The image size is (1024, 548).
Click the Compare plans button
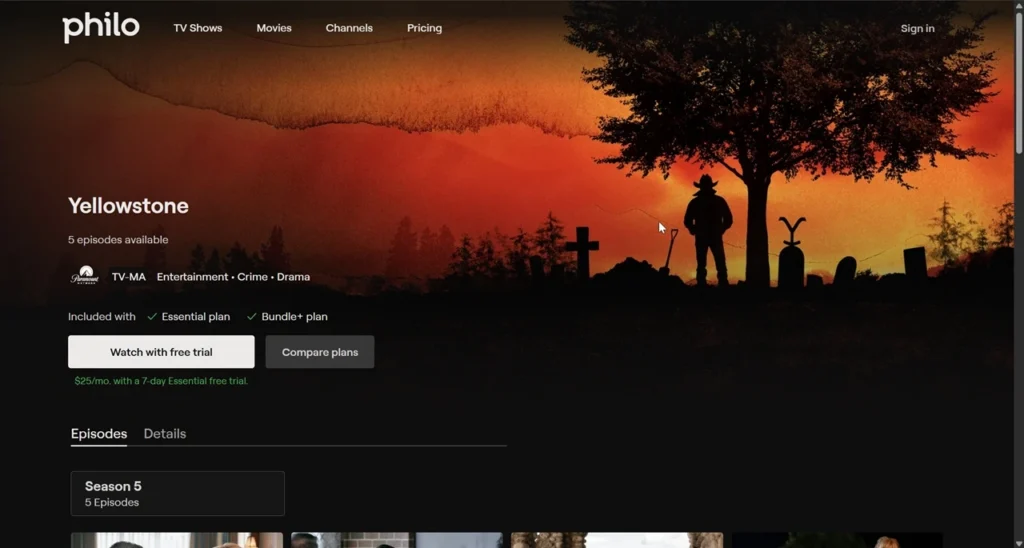(x=320, y=352)
